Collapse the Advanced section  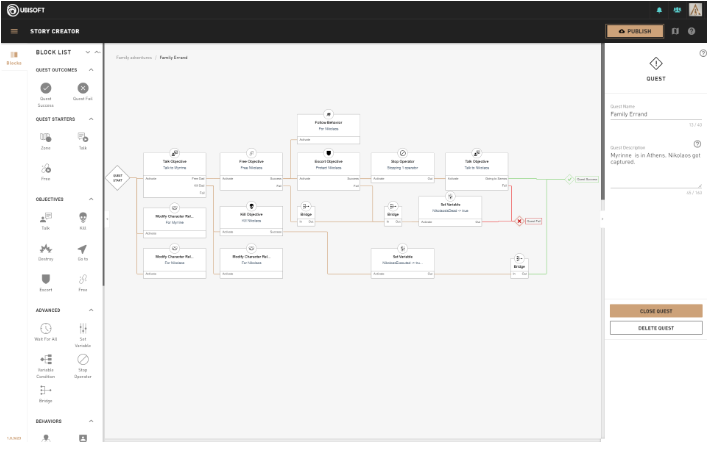point(91,310)
